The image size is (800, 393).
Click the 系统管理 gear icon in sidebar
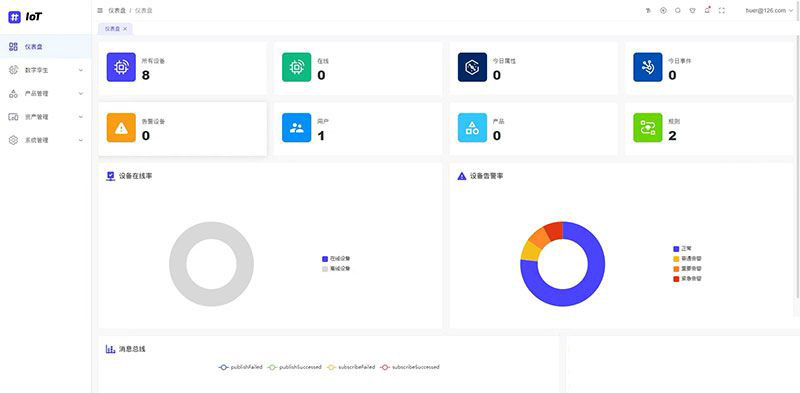coord(14,140)
